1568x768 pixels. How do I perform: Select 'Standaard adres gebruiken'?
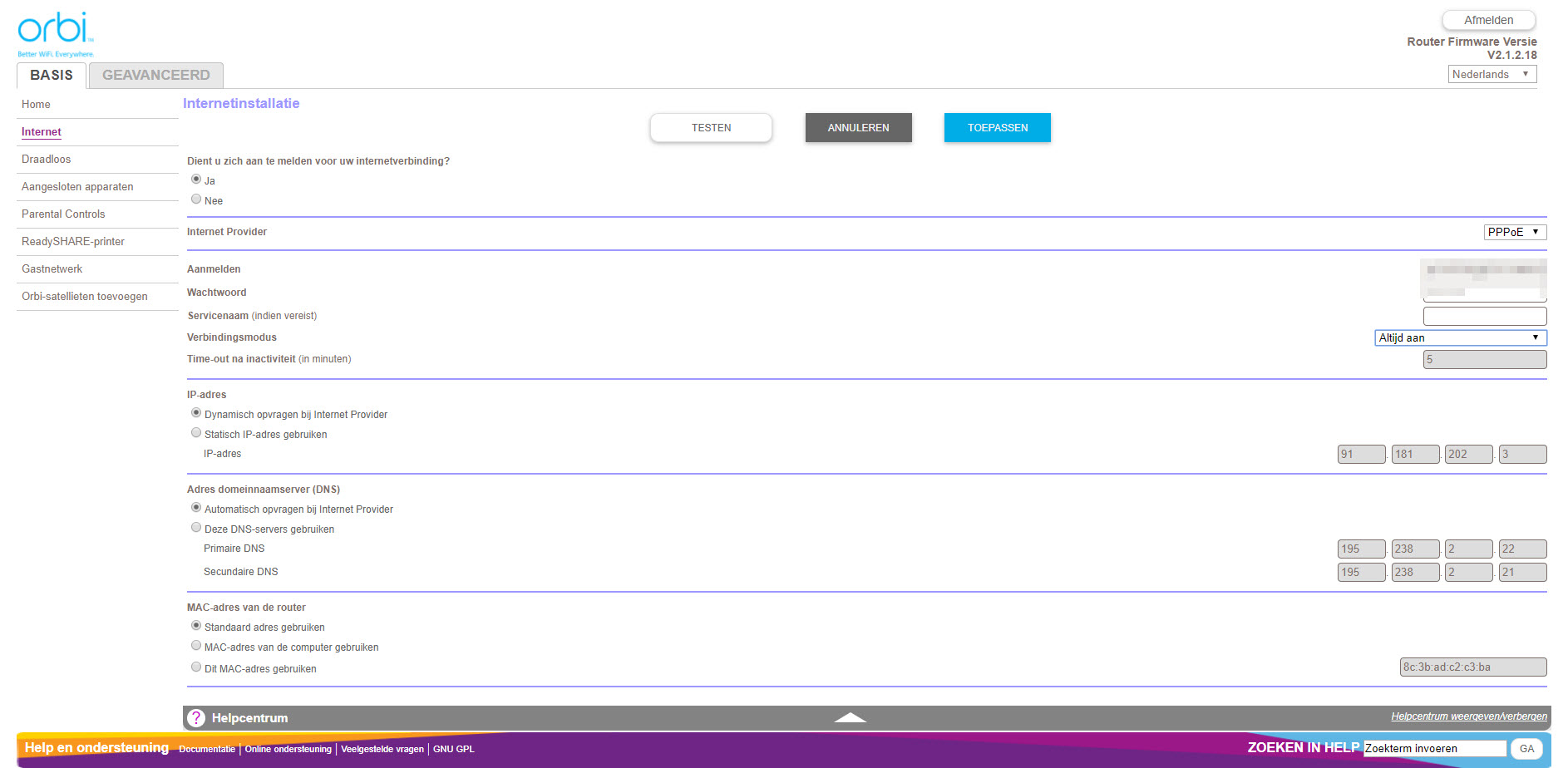(x=196, y=626)
